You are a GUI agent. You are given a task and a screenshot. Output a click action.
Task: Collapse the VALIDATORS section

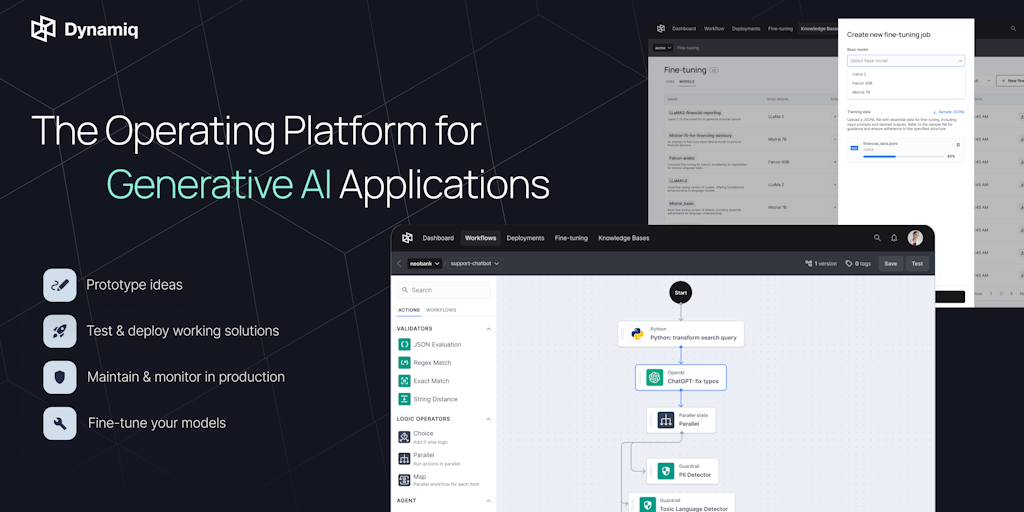tap(488, 329)
